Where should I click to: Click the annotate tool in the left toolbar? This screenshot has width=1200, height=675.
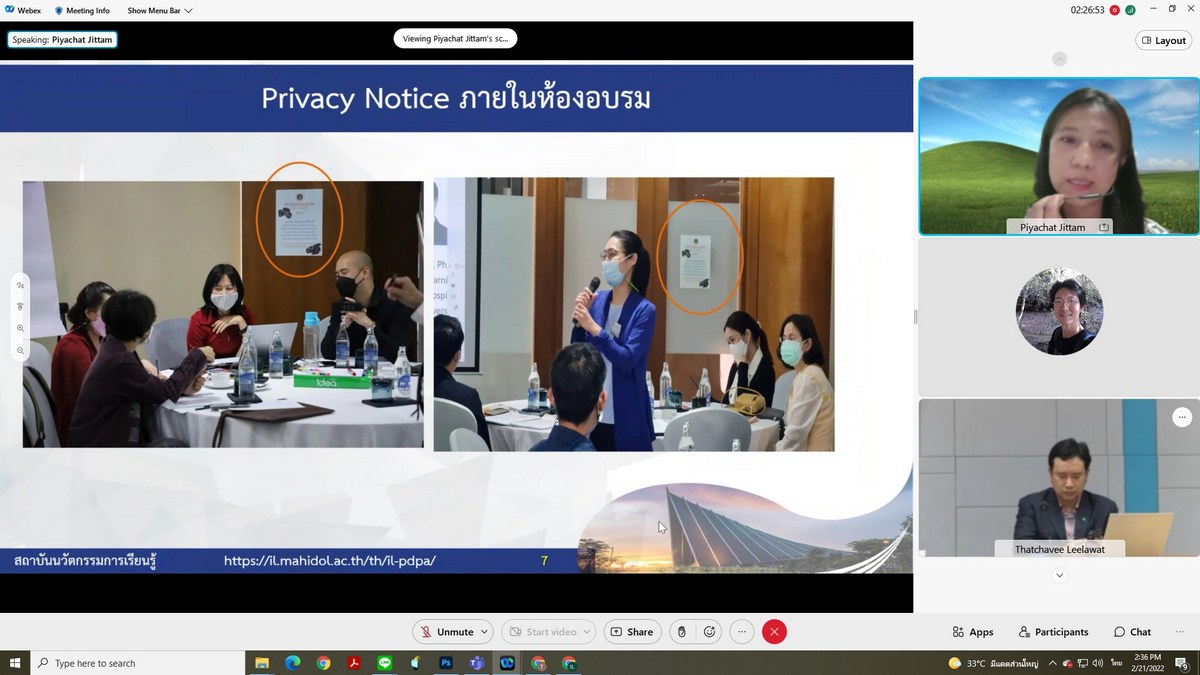(20, 285)
